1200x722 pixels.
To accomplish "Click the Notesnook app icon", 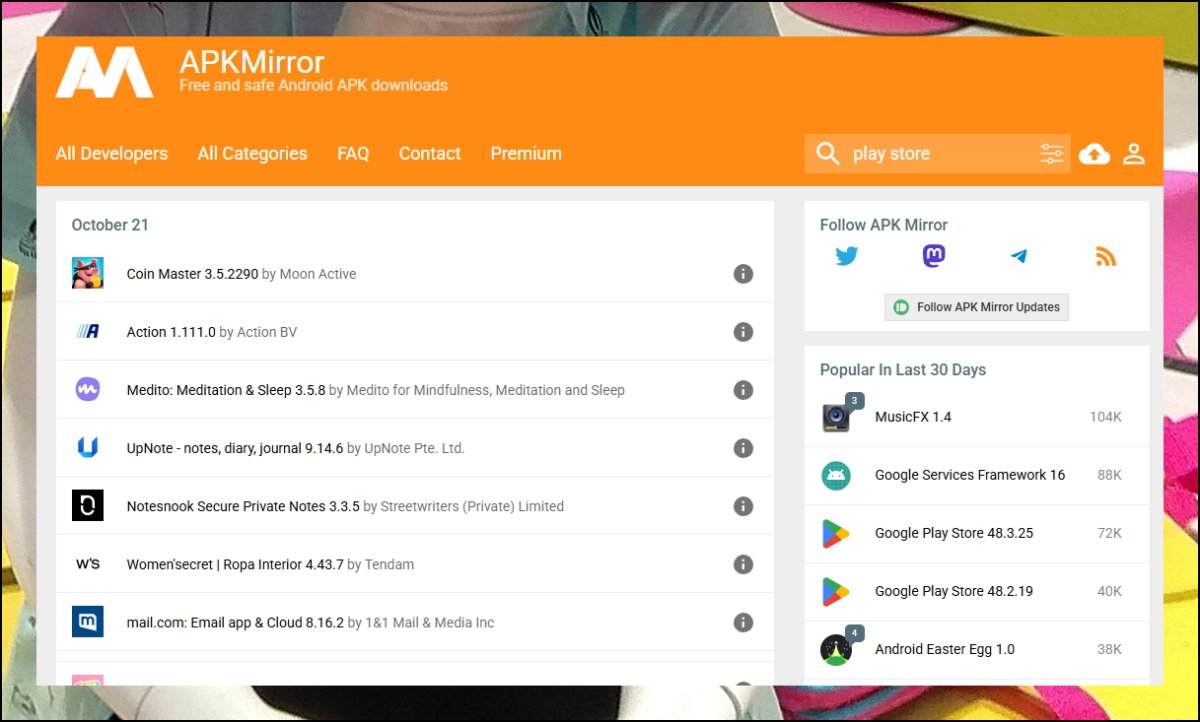I will click(x=88, y=505).
